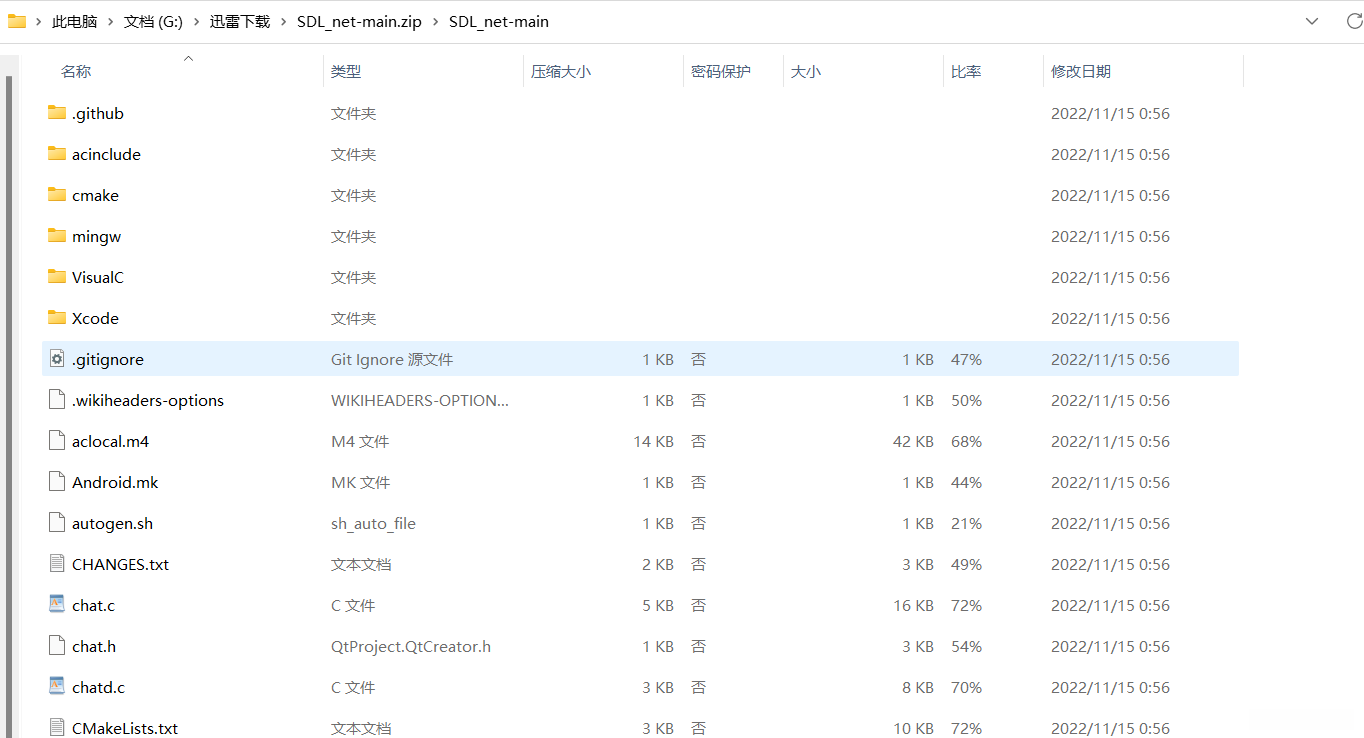This screenshot has height=738, width=1364.
Task: Click the autogen.sh file icon
Action: 57,523
